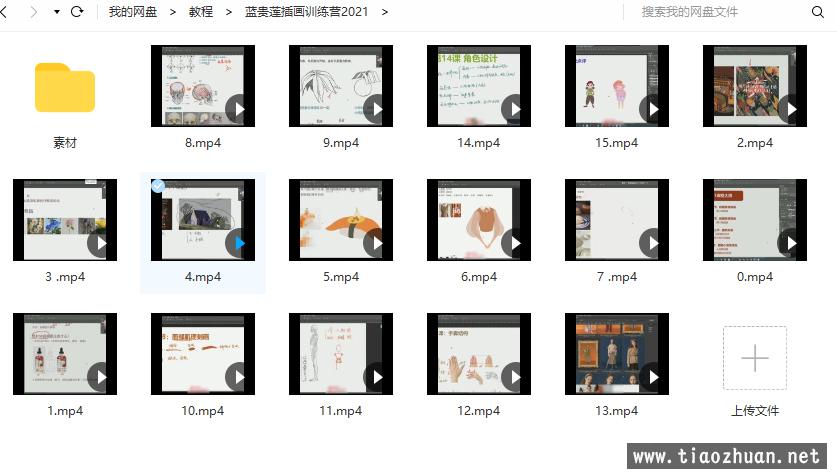Viewport: 837px width, 476px height.
Task: Uncheck the selection checkbox on 4.mp4
Action: coord(158,186)
